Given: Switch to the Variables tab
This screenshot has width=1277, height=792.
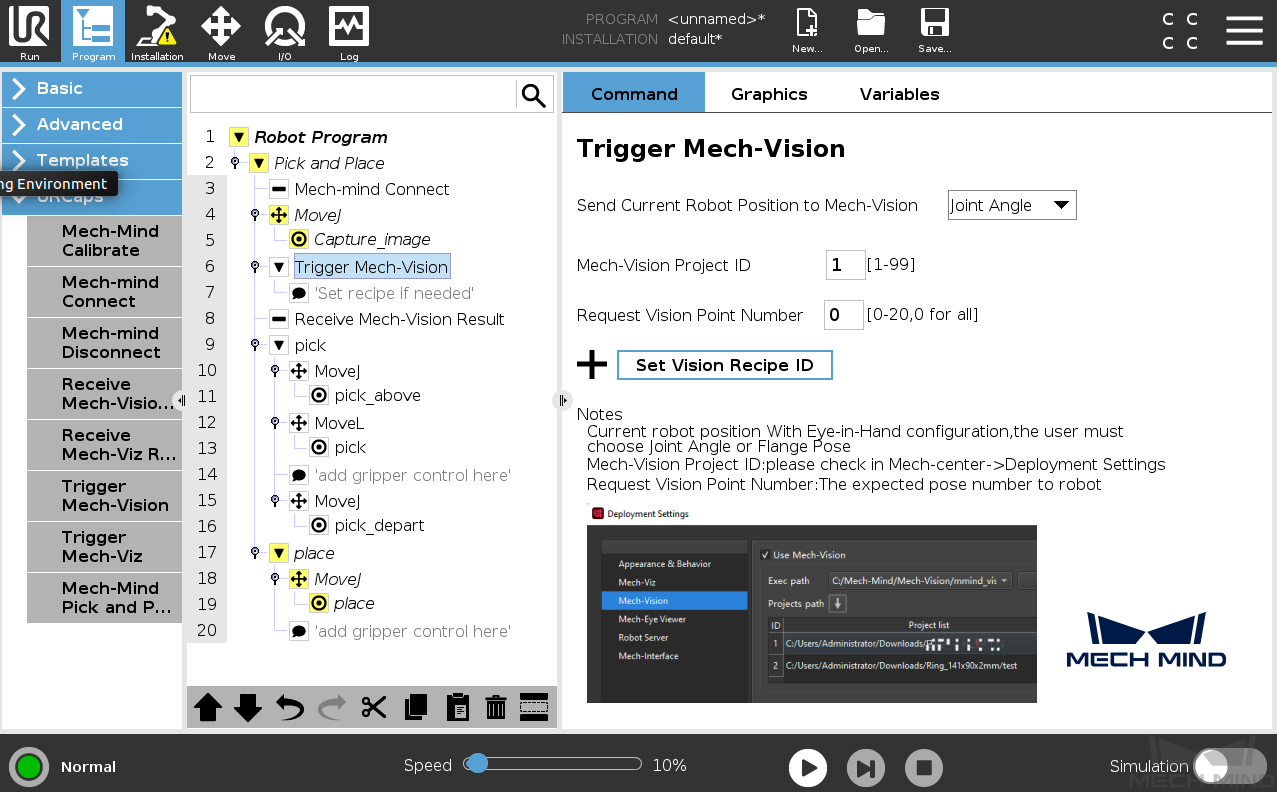Looking at the screenshot, I should [x=899, y=93].
